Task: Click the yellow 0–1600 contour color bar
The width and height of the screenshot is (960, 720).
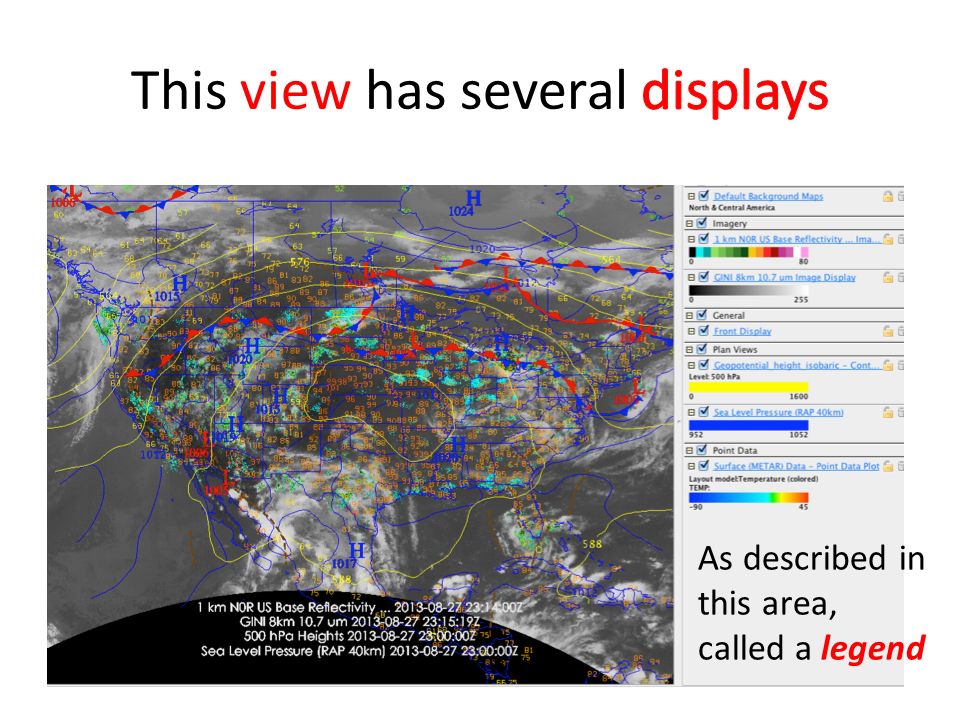Action: pyautogui.click(x=748, y=387)
